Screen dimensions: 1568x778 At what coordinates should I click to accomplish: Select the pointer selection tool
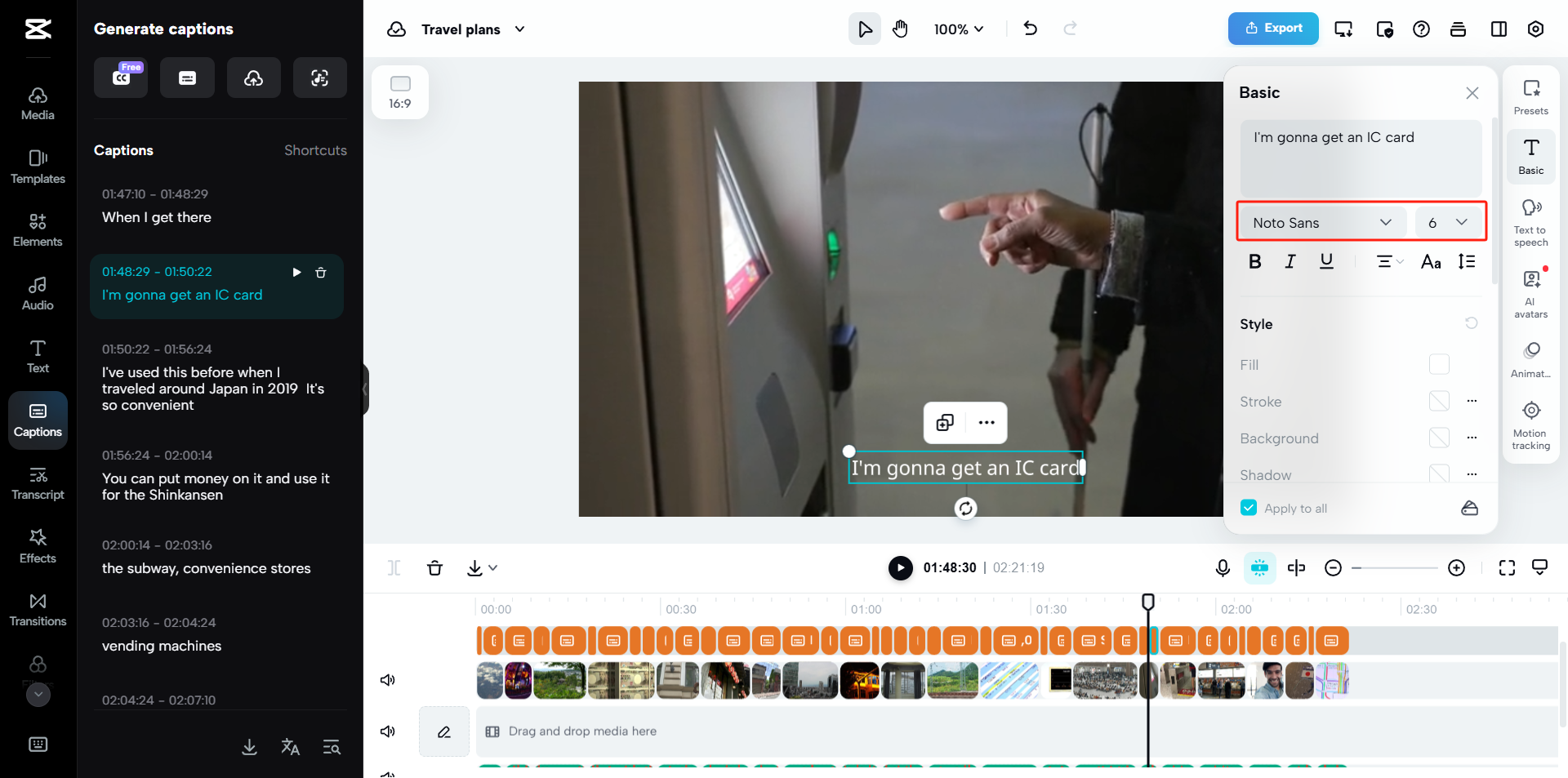coord(865,29)
